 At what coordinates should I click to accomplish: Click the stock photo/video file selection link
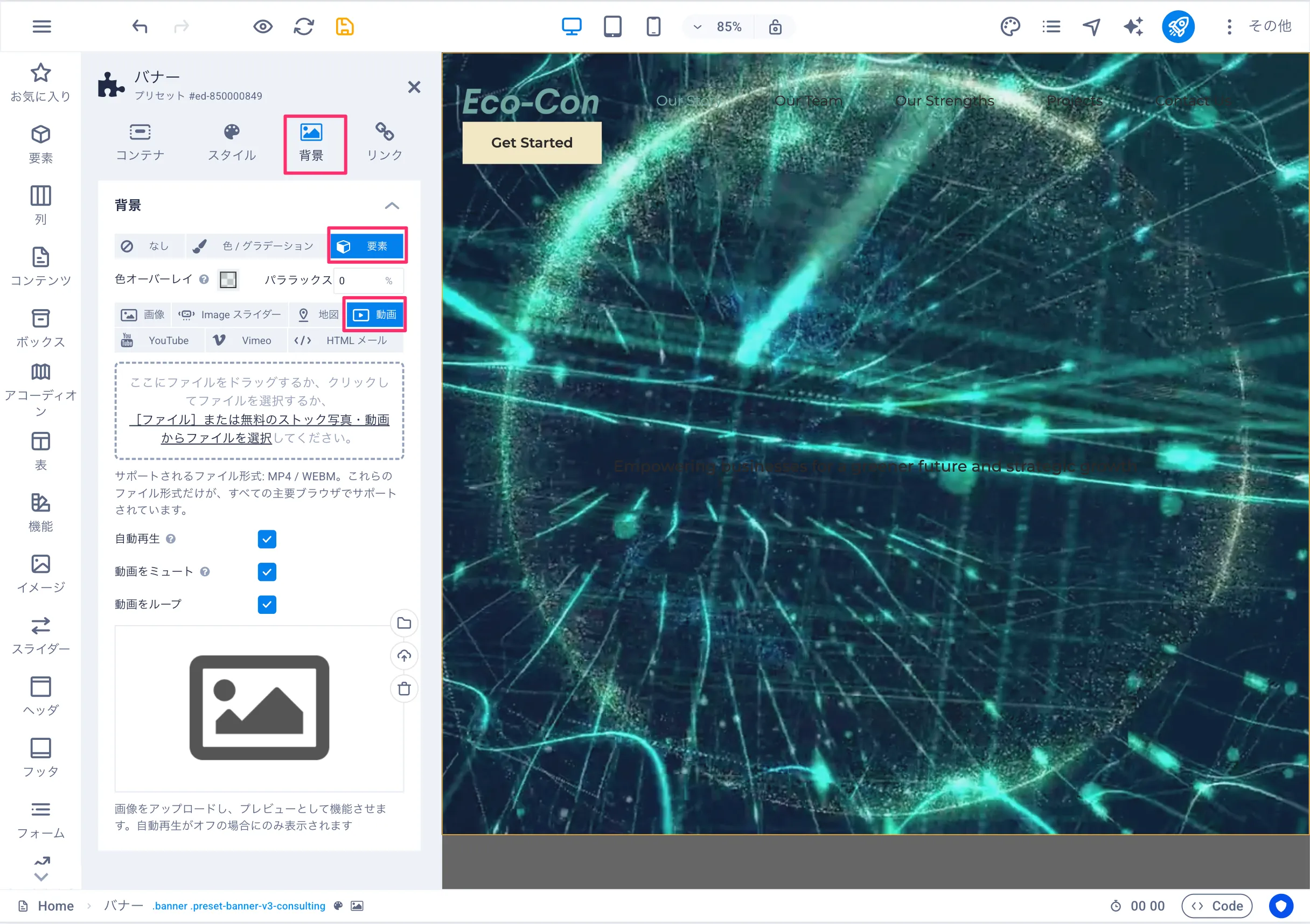(x=260, y=429)
